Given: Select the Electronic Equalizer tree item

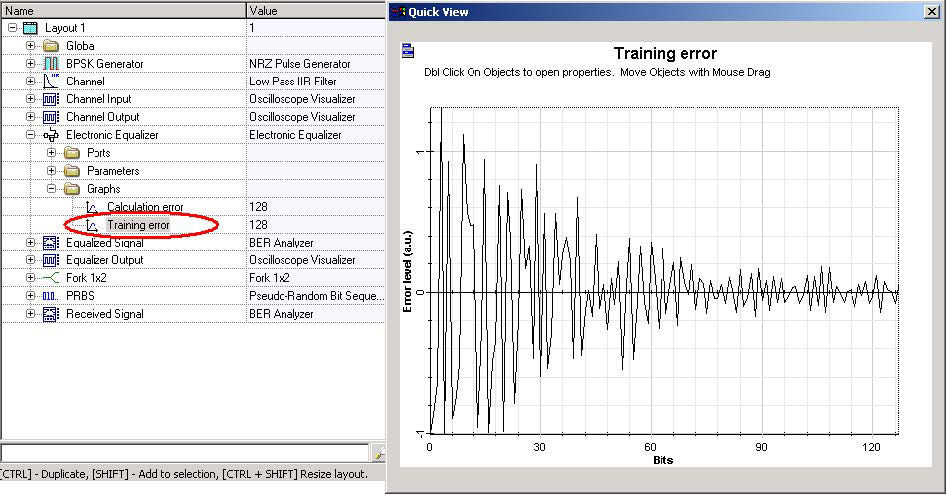Looking at the screenshot, I should click(112, 135).
